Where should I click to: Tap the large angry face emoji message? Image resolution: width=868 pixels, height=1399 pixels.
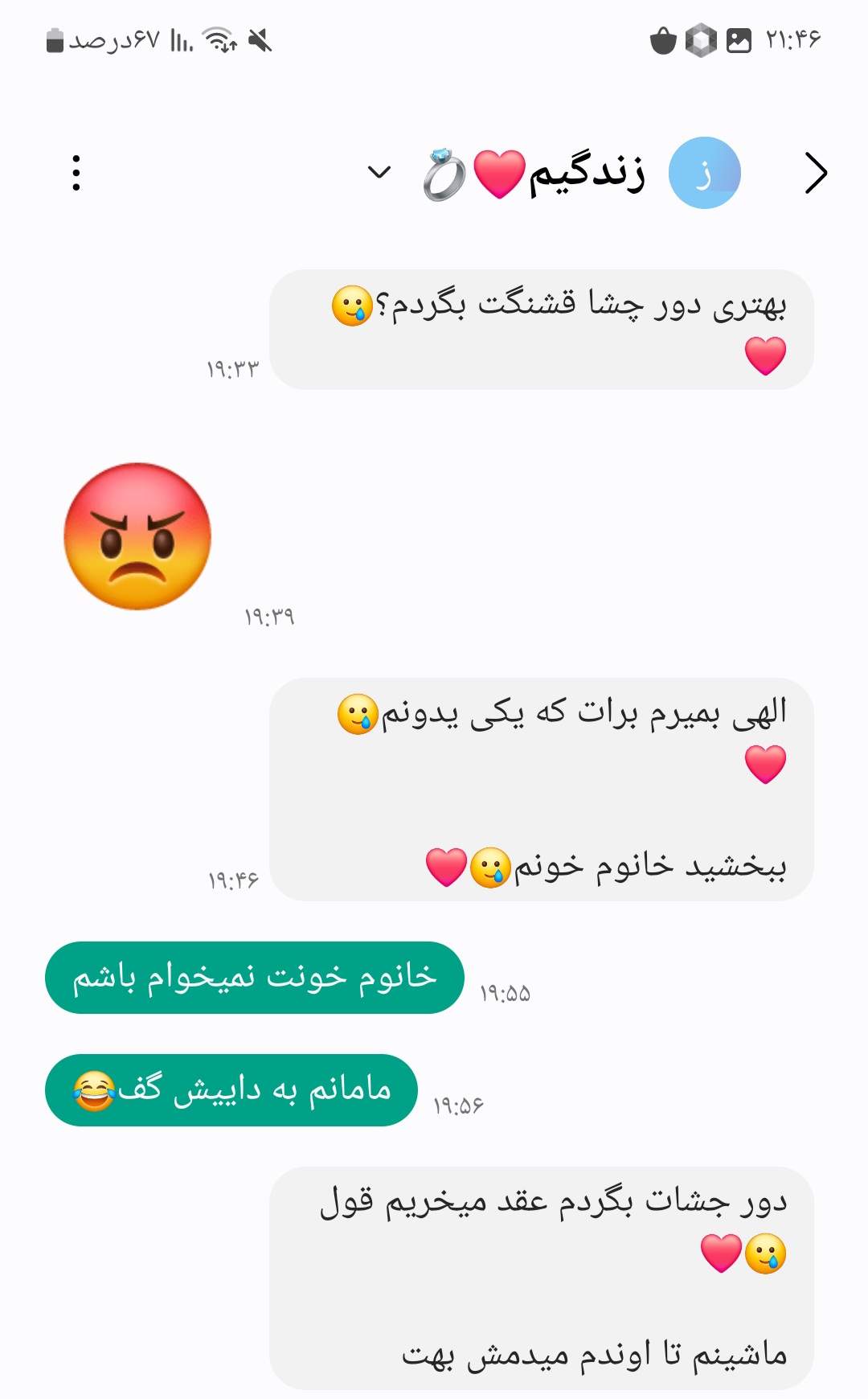(137, 536)
